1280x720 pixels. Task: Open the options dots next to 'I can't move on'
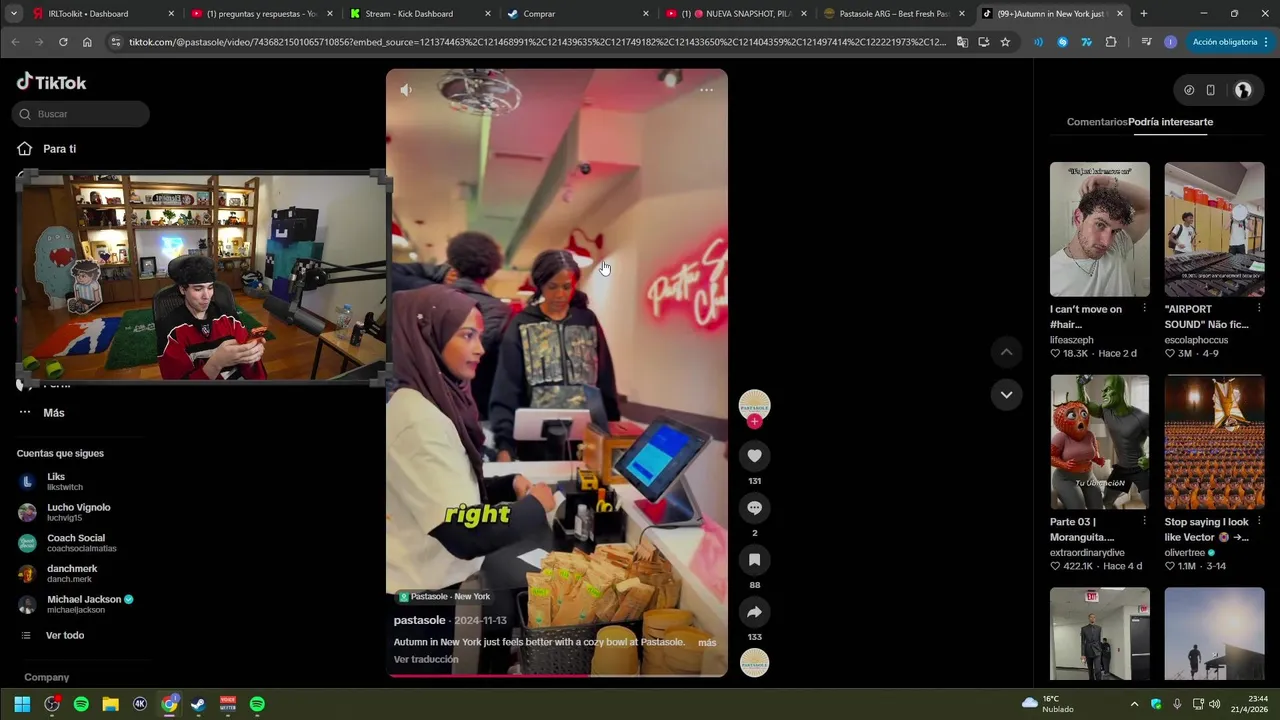1144,308
